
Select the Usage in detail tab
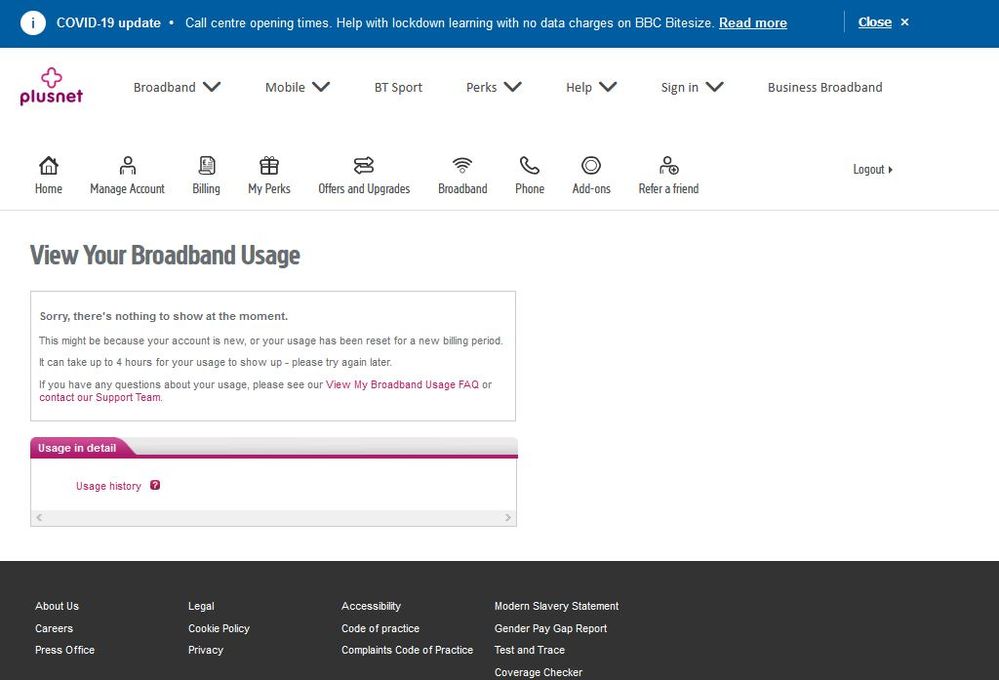click(x=77, y=448)
